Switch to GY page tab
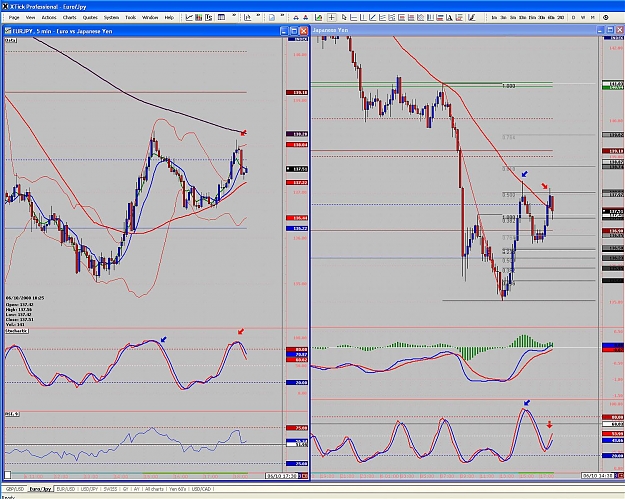This screenshot has height=499, width=625. point(126,489)
